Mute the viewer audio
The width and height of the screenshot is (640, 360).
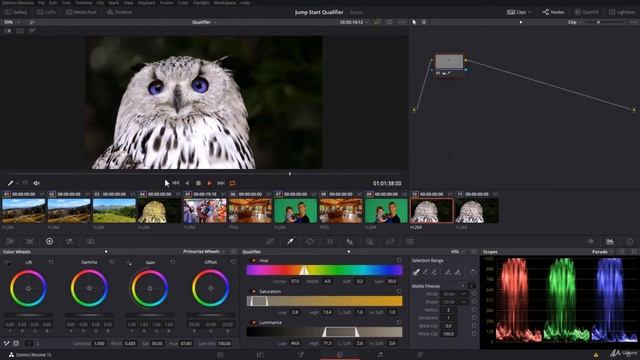[x=36, y=183]
